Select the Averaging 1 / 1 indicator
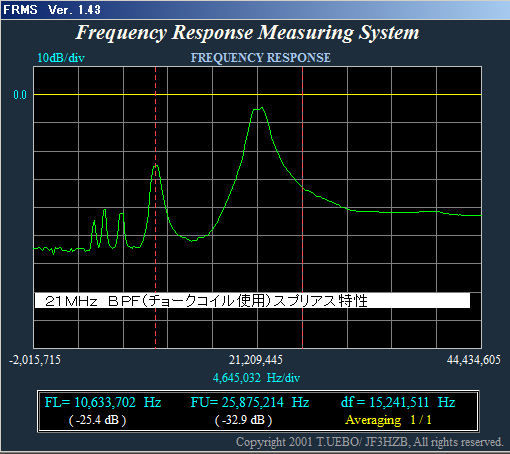Viewport: 510px width, 454px height. pos(388,420)
